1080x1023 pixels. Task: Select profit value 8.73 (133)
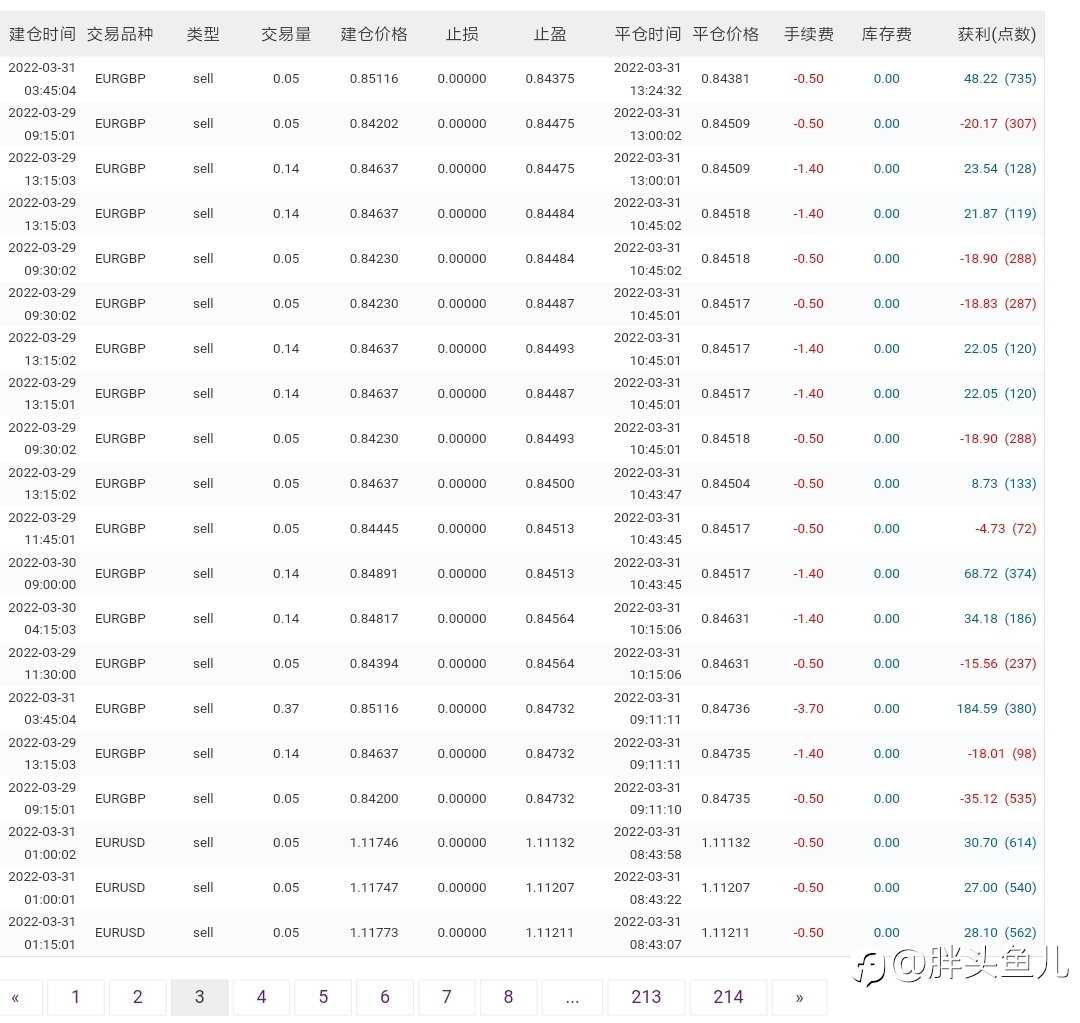1004,484
